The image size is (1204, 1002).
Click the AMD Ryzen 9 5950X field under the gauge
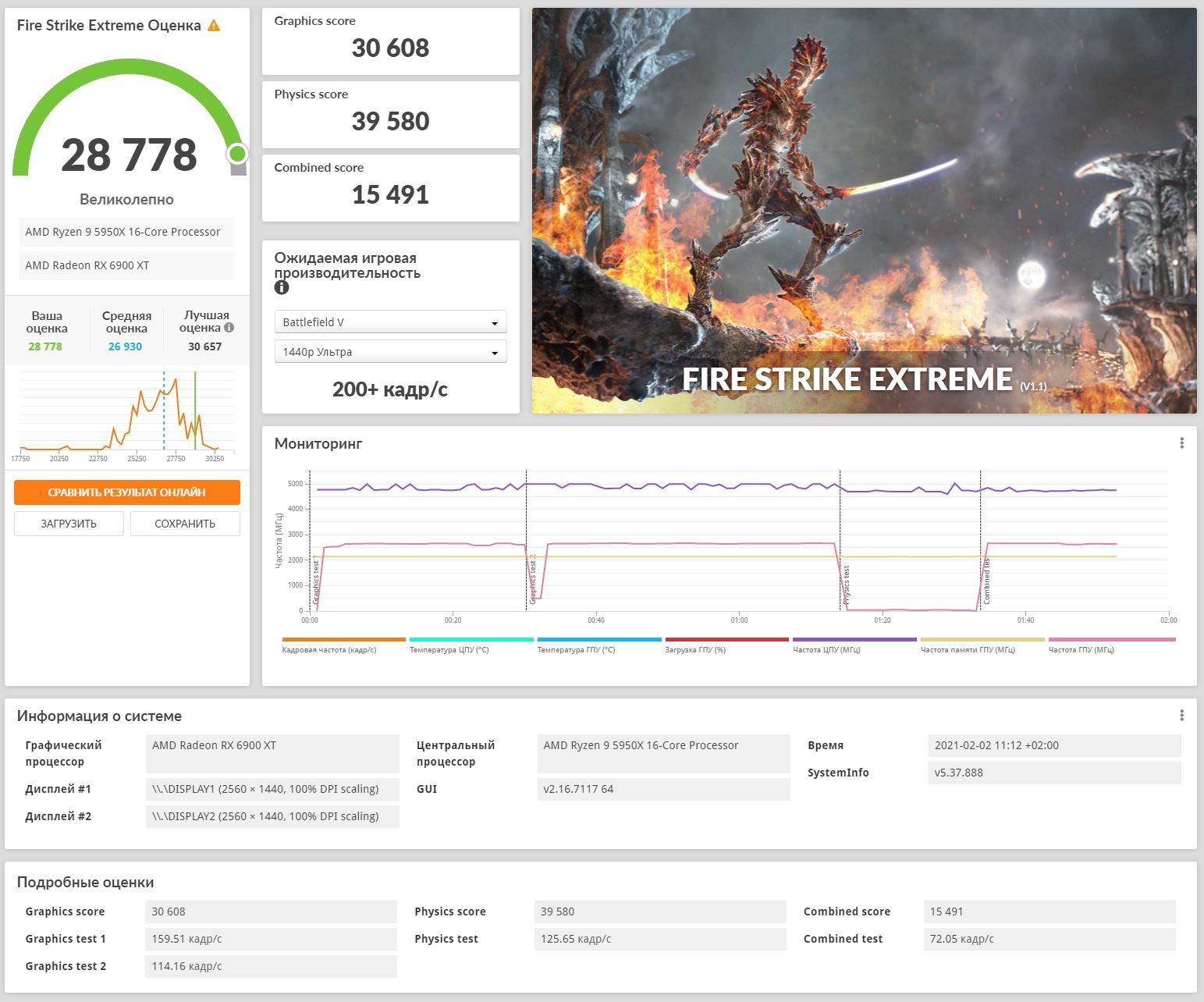click(126, 232)
